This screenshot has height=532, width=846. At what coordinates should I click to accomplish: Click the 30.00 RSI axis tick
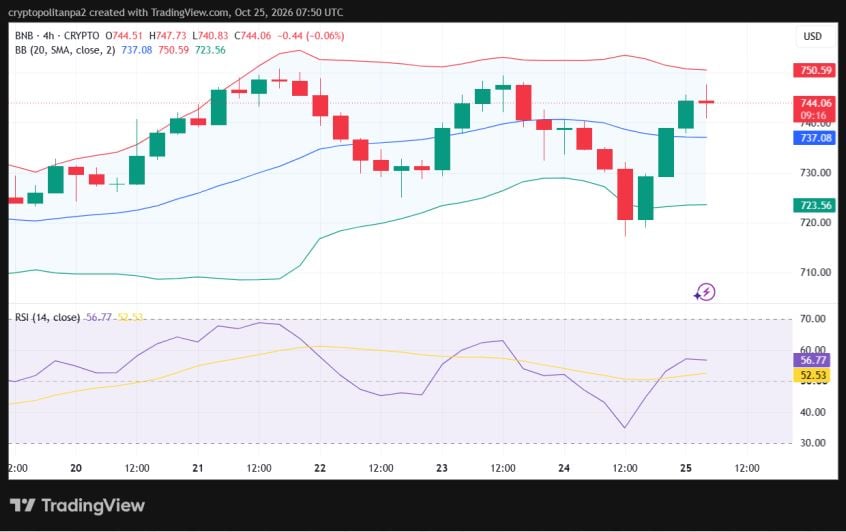coord(813,442)
